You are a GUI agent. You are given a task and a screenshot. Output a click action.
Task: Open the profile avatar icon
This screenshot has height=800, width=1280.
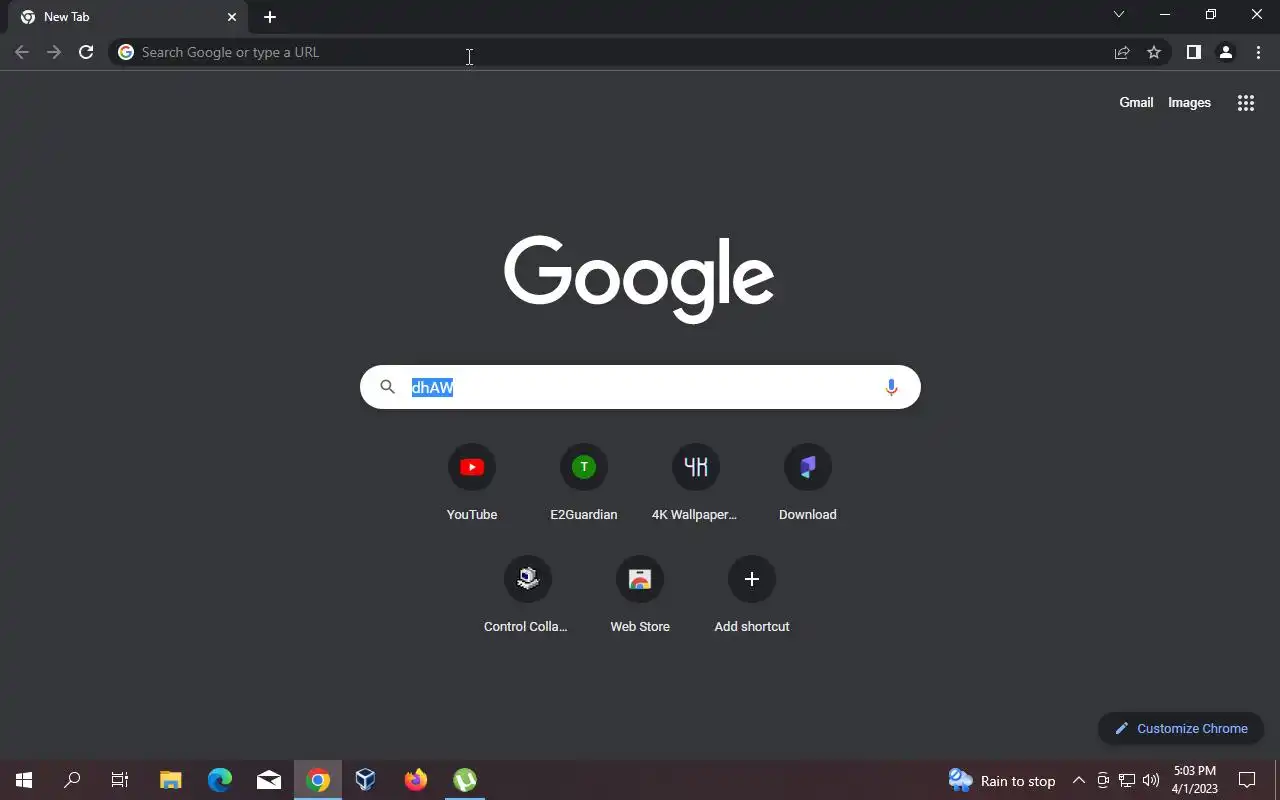click(x=1225, y=52)
